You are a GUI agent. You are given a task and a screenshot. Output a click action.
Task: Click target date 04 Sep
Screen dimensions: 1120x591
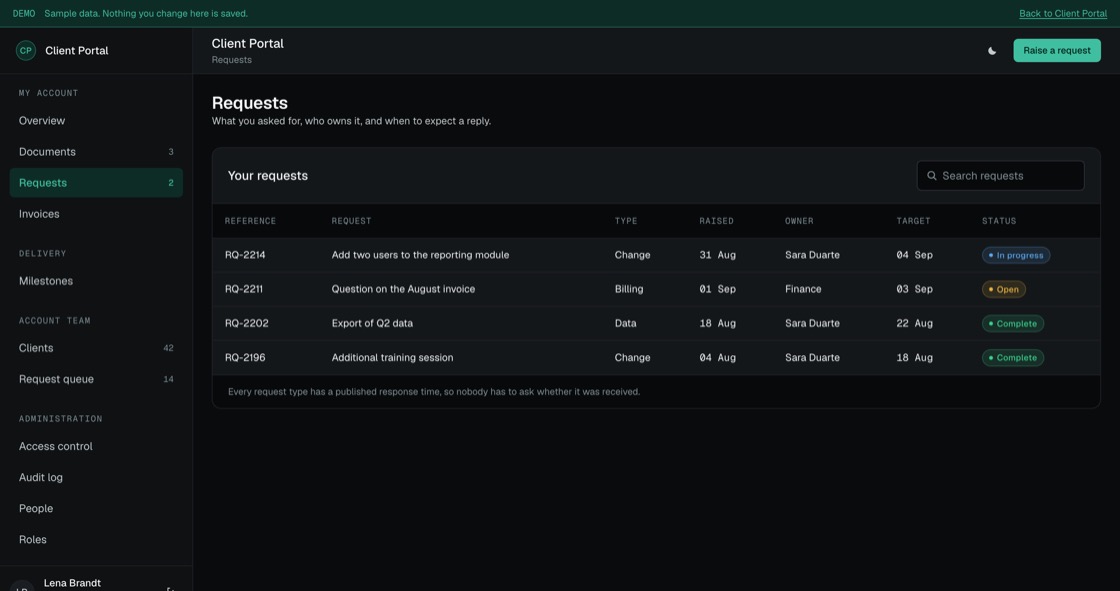pos(914,255)
